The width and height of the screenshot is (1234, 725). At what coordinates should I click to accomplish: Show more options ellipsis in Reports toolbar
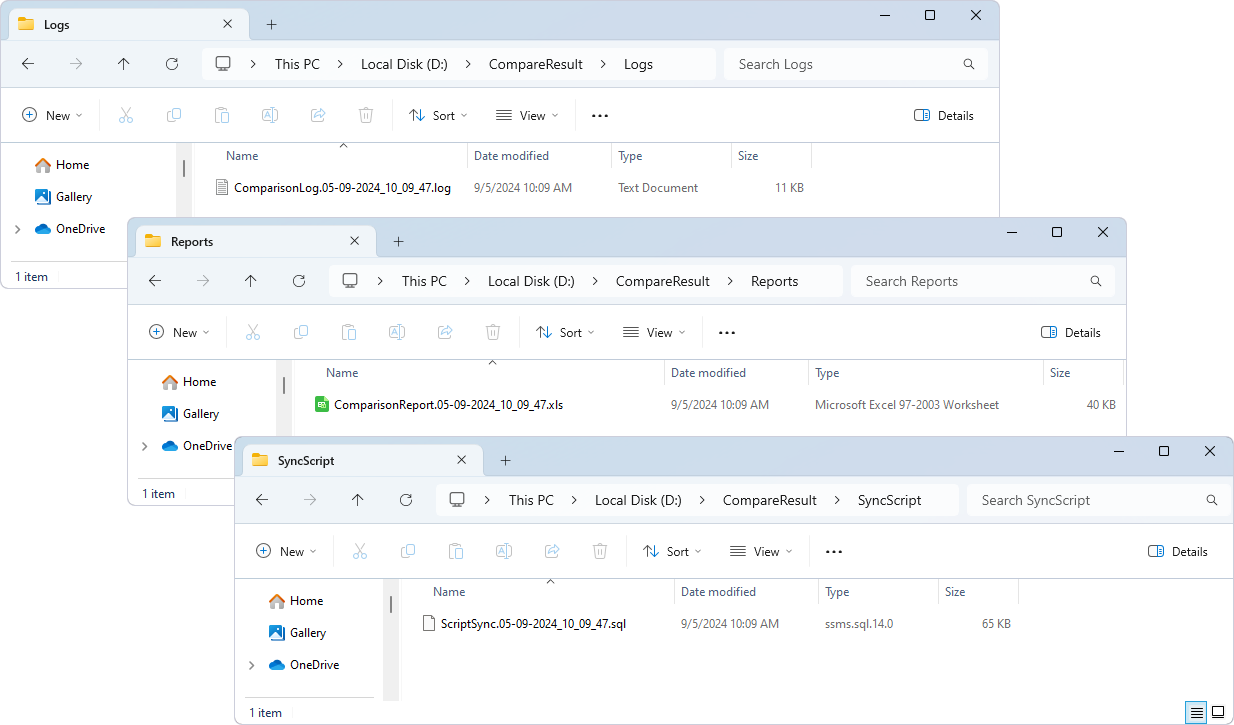click(x=727, y=332)
